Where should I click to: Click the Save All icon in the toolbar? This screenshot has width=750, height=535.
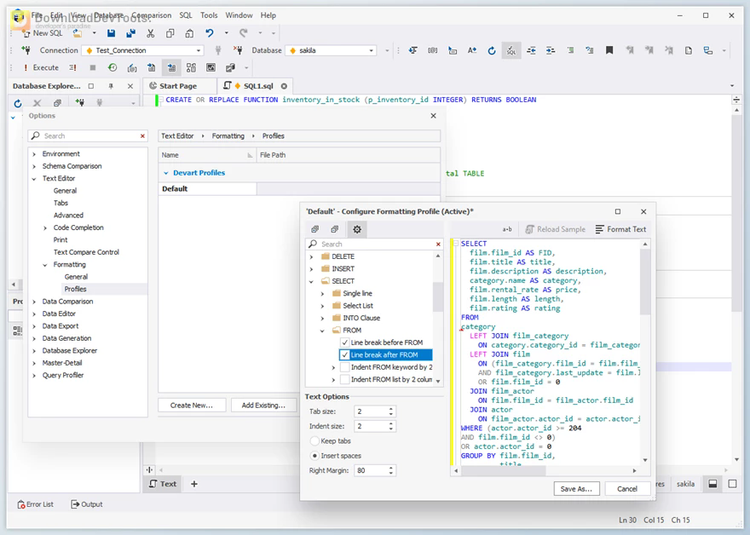coord(131,33)
